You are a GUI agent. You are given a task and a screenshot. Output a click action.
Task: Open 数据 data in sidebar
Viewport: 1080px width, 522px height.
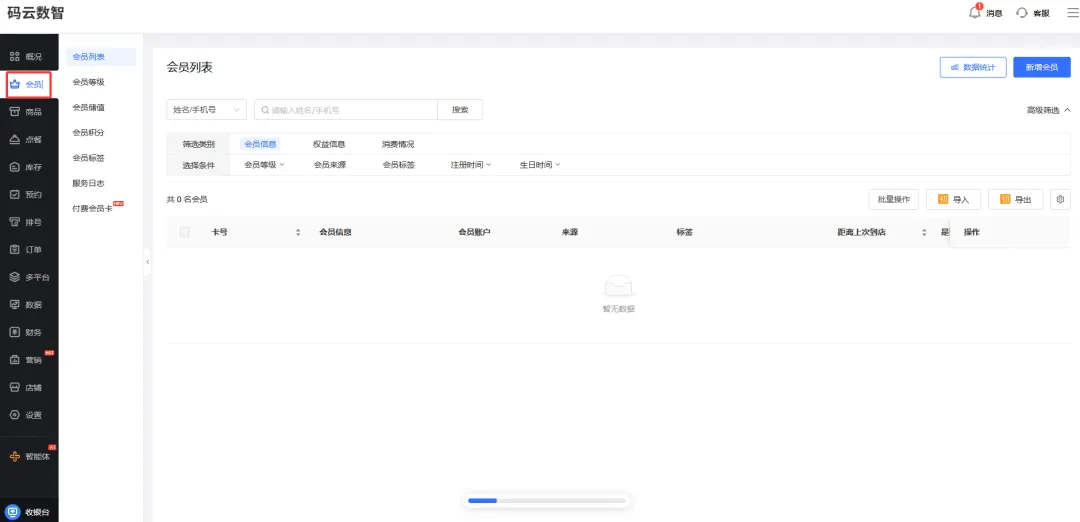(26, 304)
